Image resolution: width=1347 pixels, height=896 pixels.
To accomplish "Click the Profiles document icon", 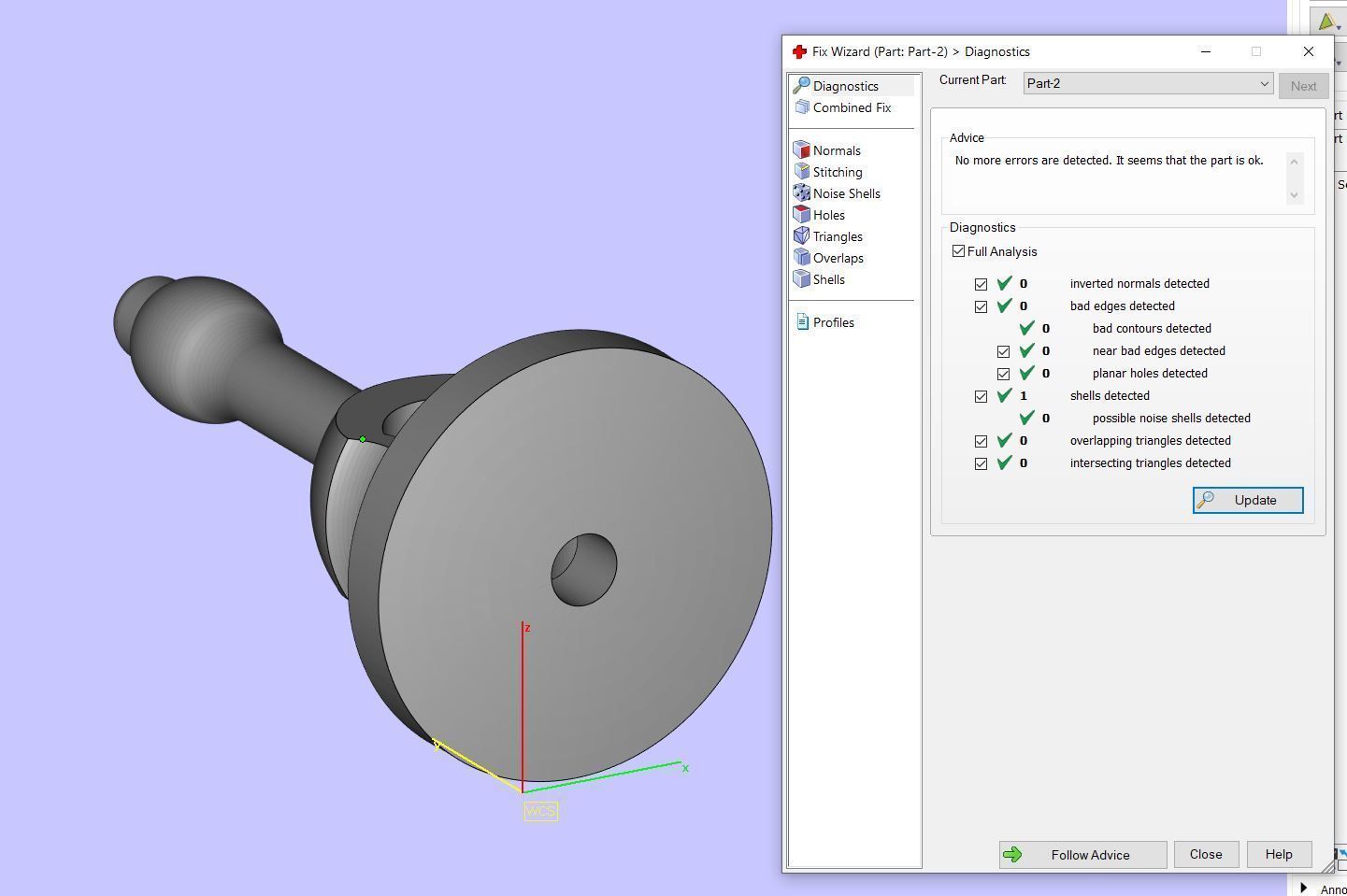I will pyautogui.click(x=801, y=322).
